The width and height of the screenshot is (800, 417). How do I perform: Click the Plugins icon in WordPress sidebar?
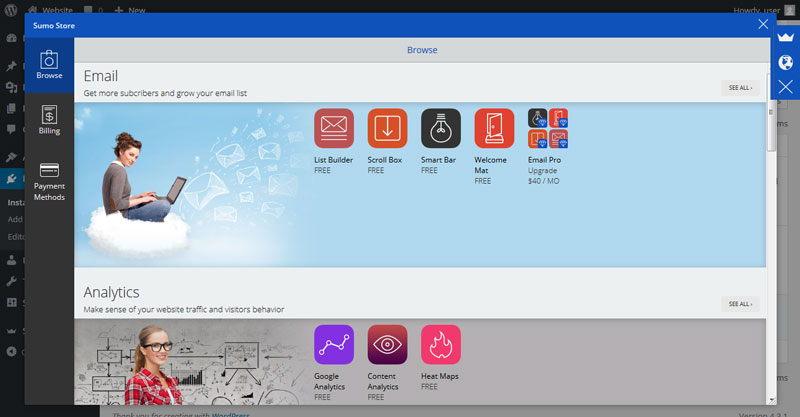click(11, 179)
